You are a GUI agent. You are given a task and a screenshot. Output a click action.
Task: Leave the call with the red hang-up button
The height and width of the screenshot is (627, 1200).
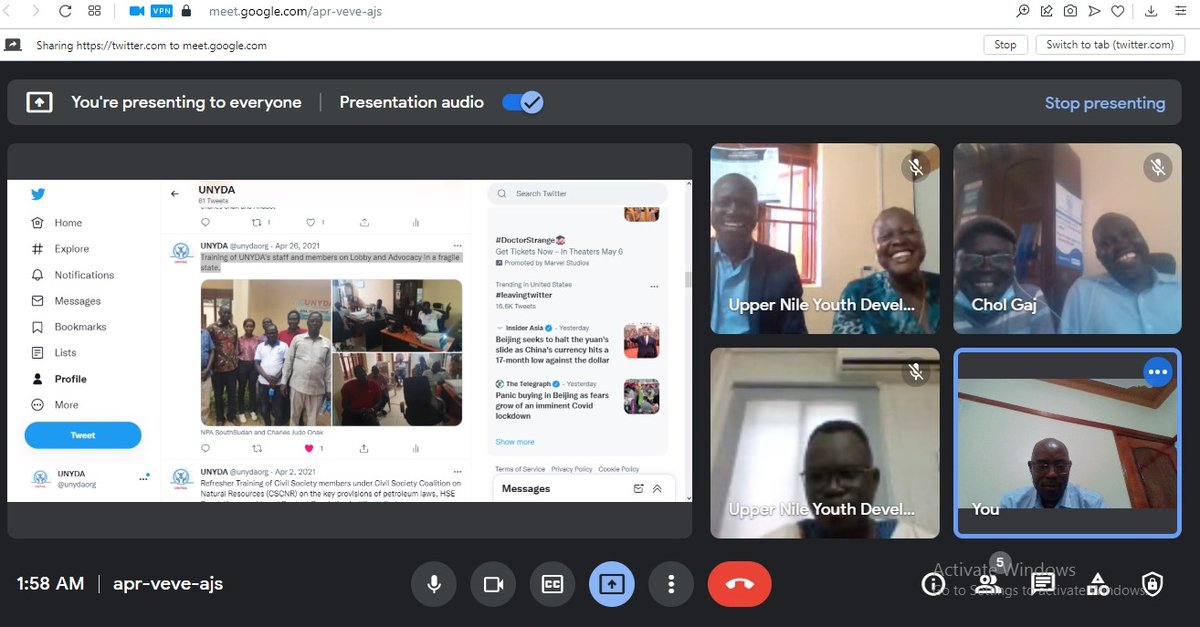click(x=739, y=584)
